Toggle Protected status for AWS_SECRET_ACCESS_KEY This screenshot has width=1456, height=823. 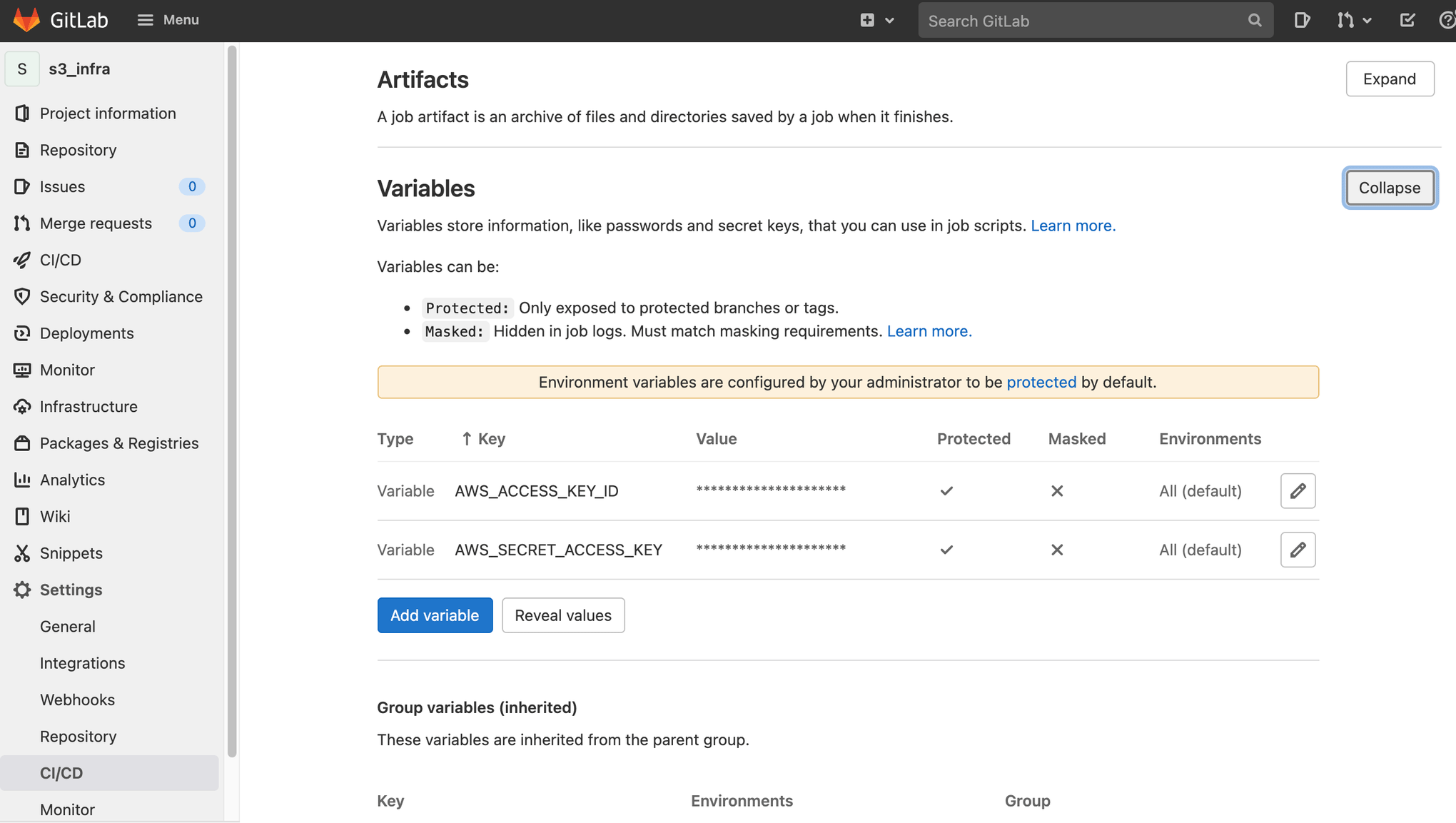click(x=1298, y=549)
